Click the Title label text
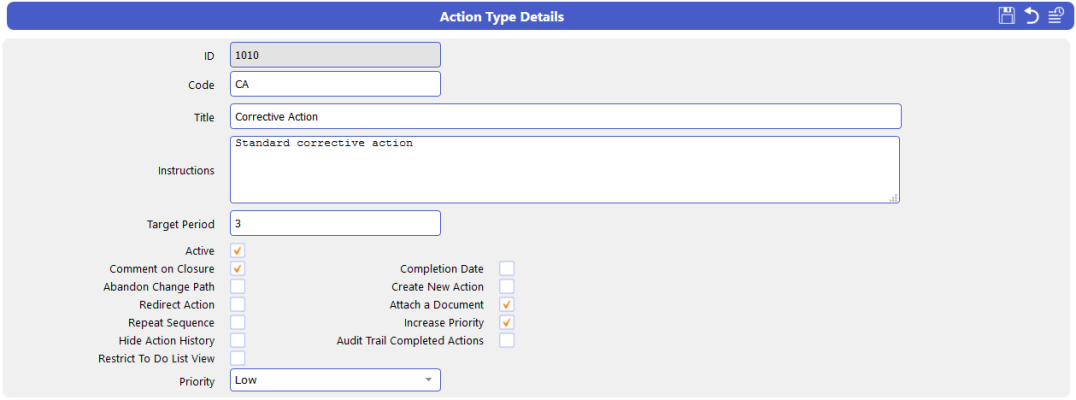 [x=204, y=117]
